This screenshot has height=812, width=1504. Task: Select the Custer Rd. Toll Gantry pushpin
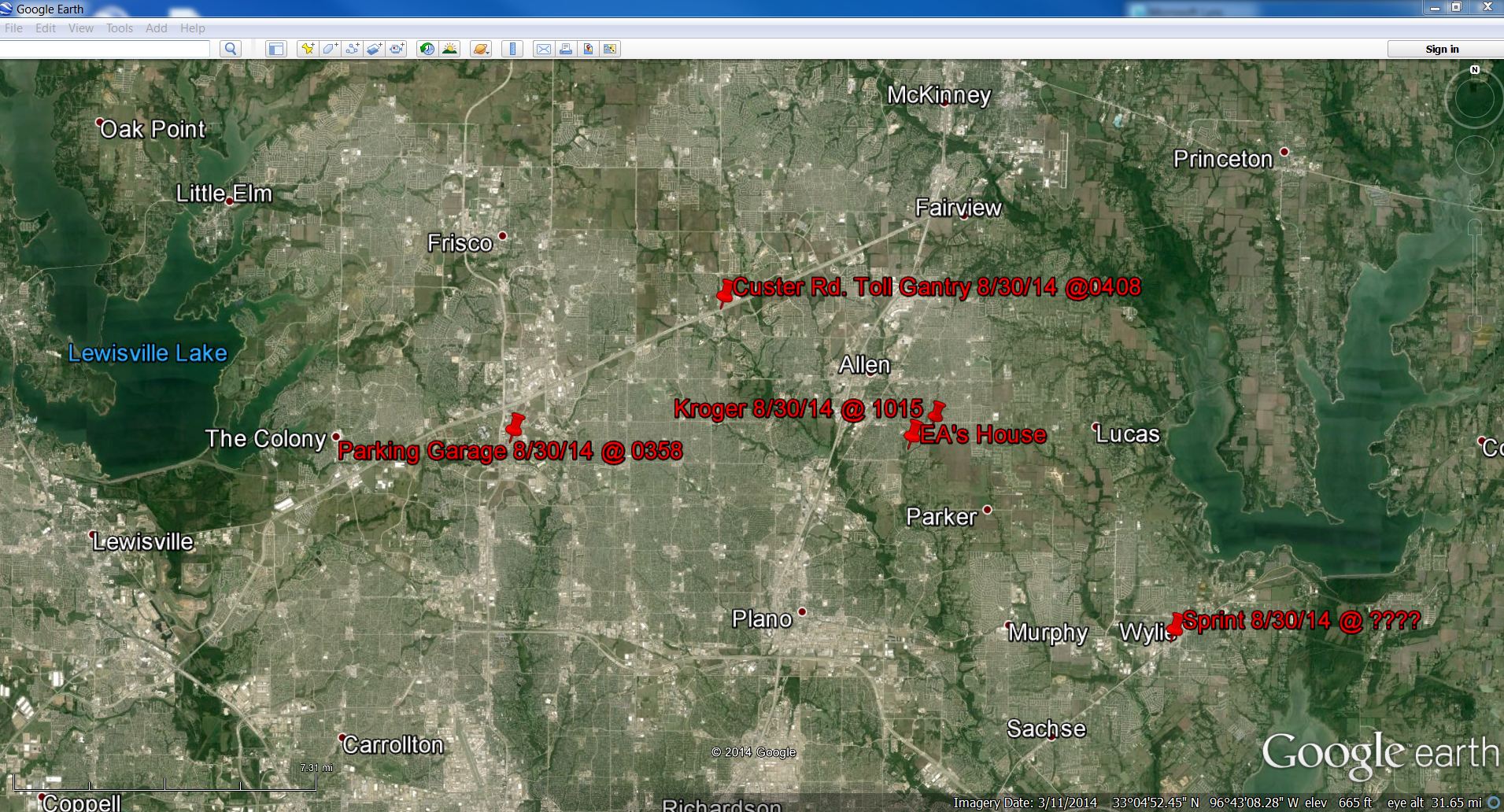pyautogui.click(x=725, y=293)
